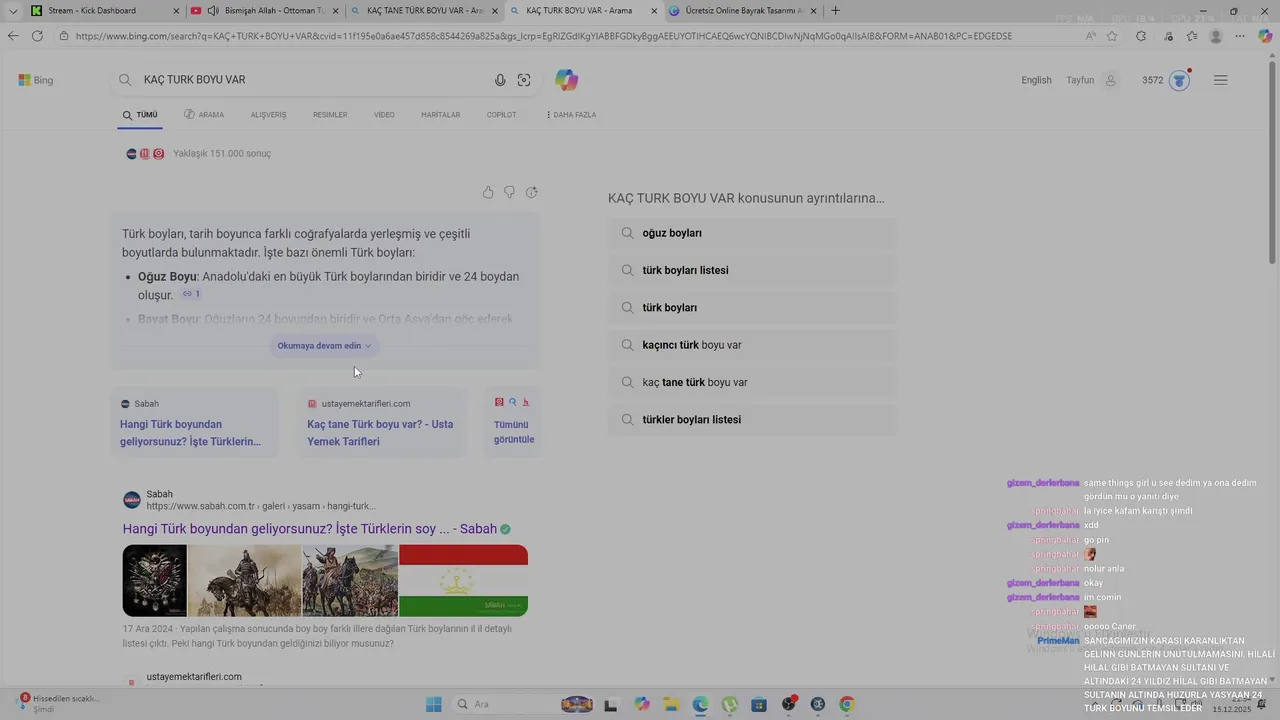Open browser tab list dropdown arrow
The image size is (1280, 720).
[x=13, y=11]
